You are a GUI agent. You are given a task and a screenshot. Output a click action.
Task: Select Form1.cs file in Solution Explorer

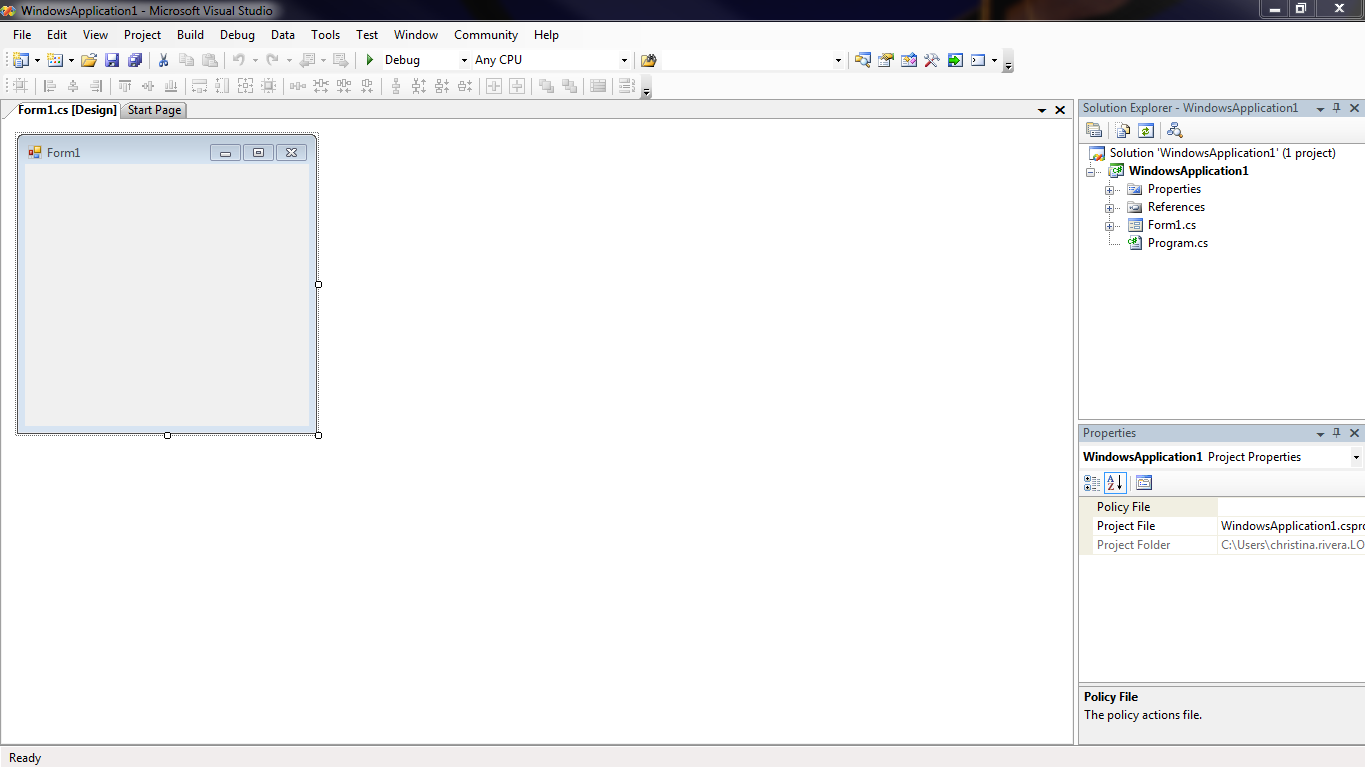(x=1171, y=225)
